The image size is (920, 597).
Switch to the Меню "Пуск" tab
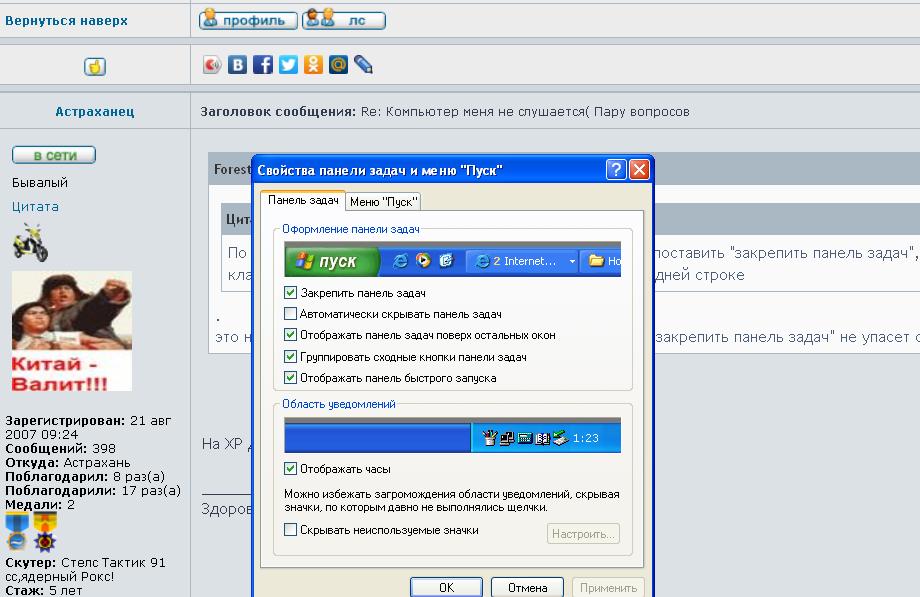tap(384, 202)
